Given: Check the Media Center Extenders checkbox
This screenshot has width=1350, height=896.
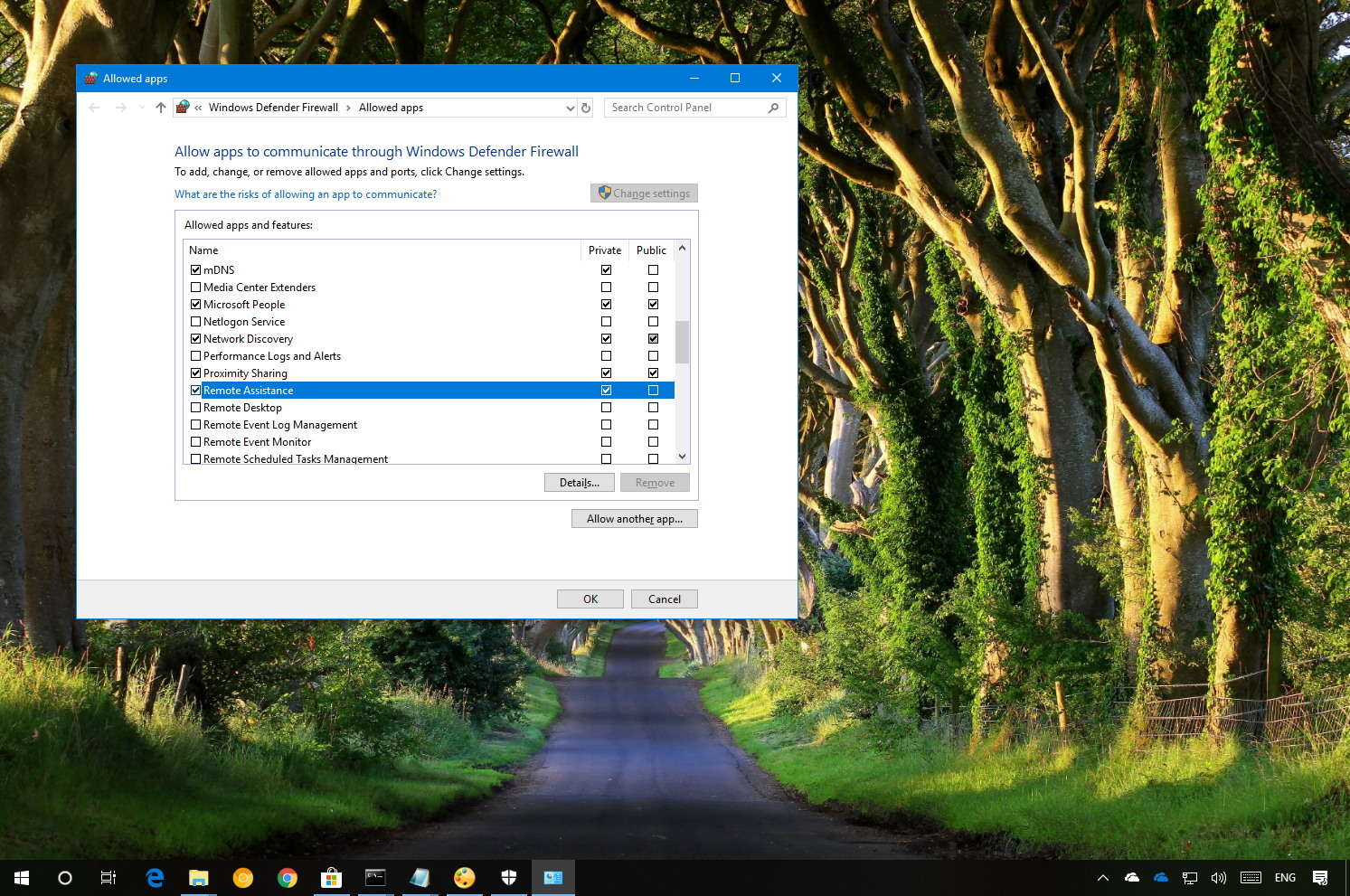Looking at the screenshot, I should click(x=195, y=287).
